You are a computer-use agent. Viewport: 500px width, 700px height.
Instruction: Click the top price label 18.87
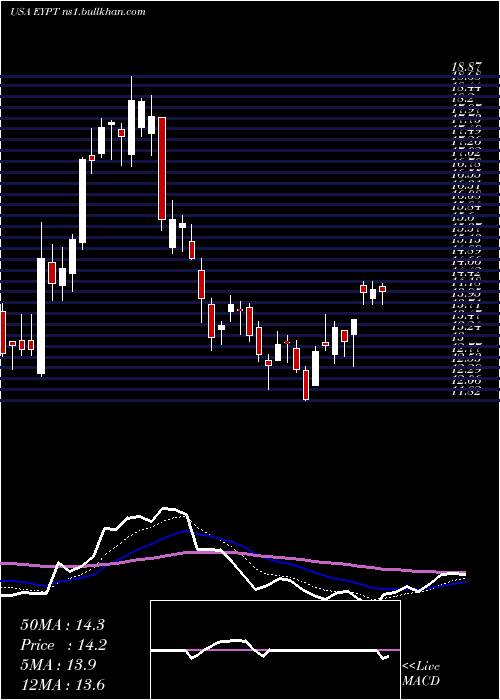[x=467, y=67]
